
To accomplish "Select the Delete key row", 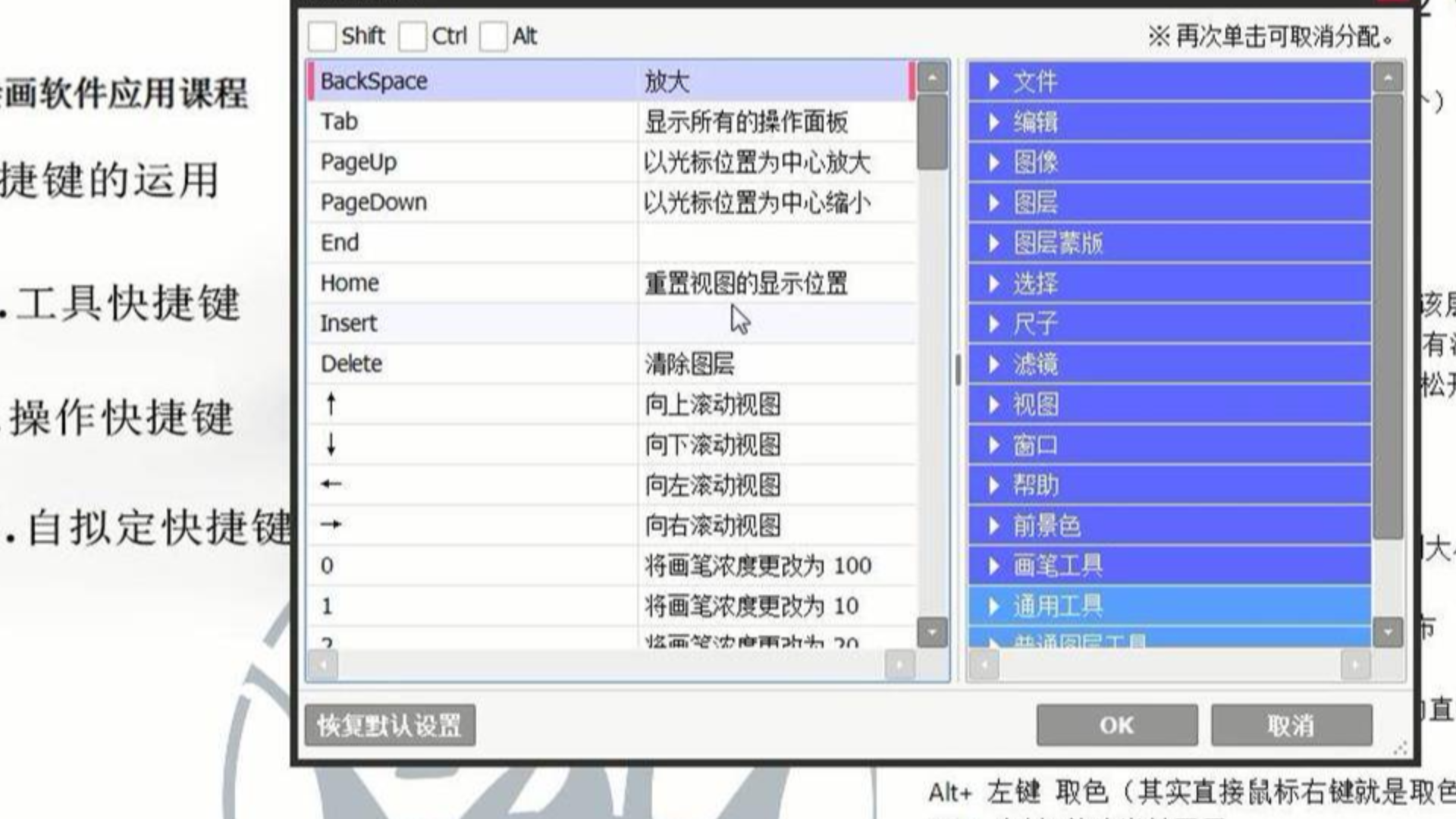I will [x=612, y=364].
